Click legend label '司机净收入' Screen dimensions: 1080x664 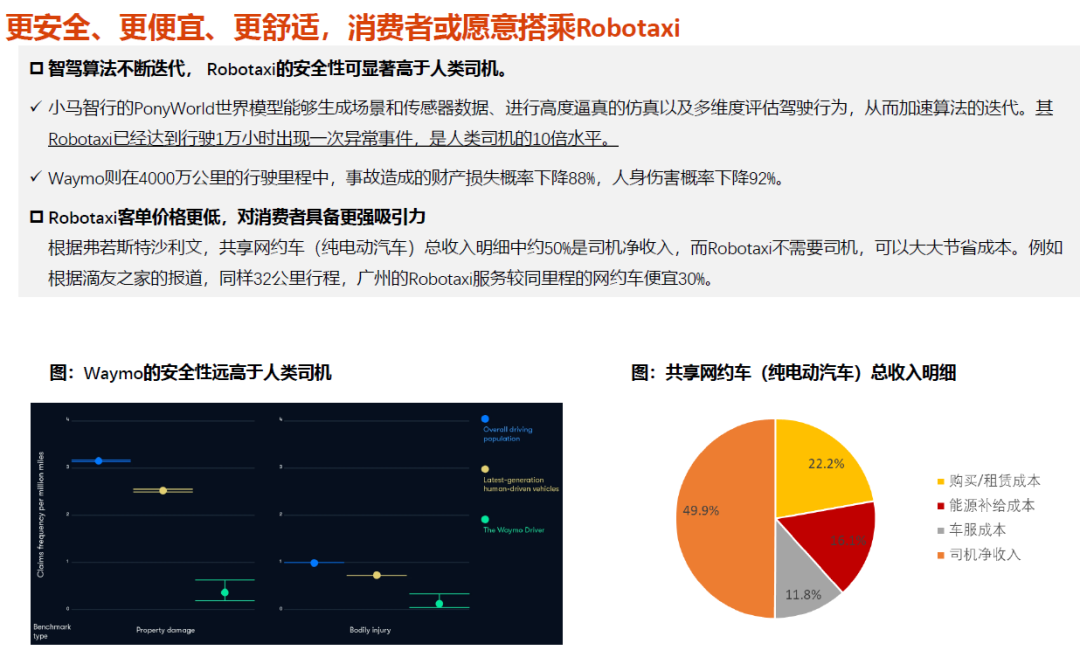985,554
